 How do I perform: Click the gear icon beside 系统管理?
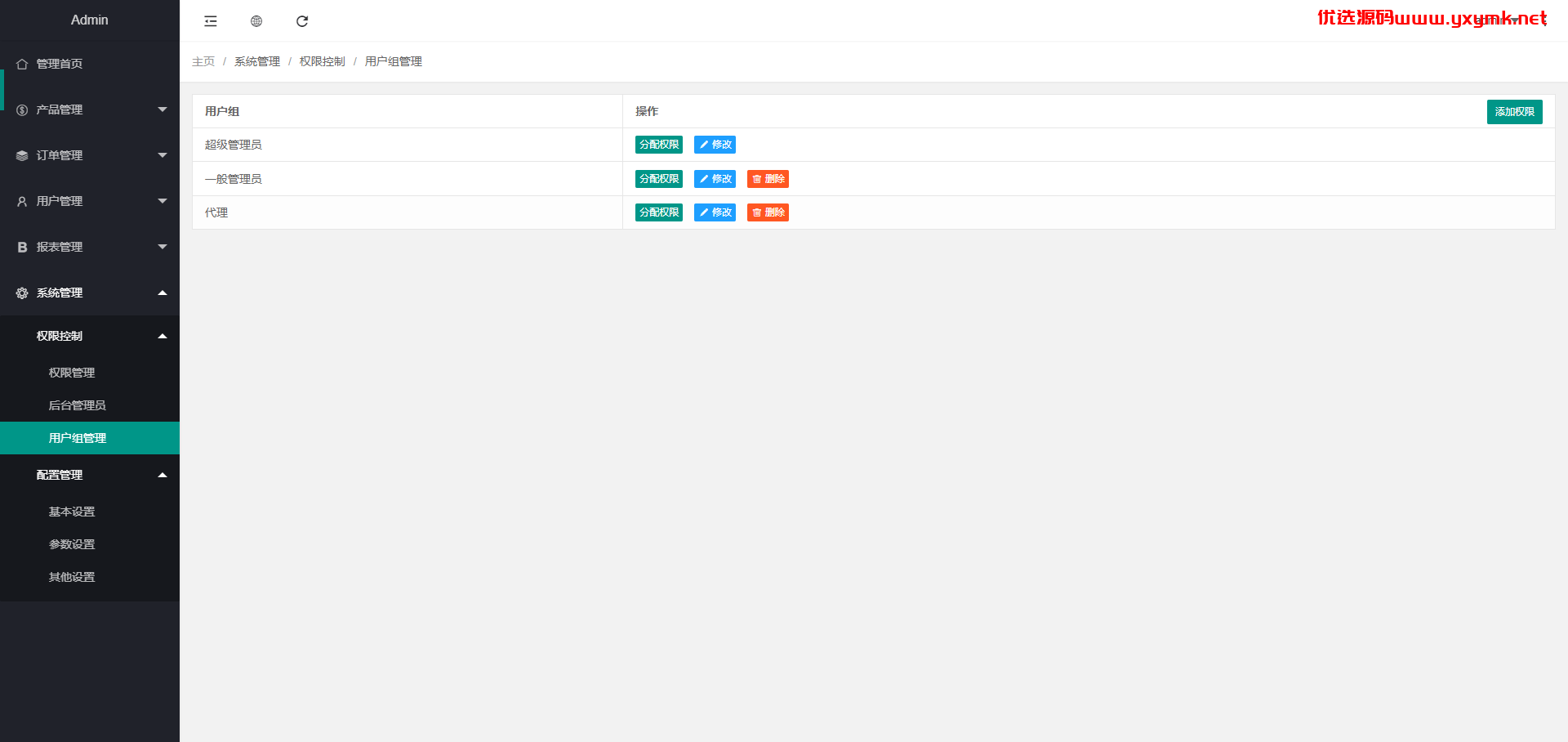pyautogui.click(x=22, y=293)
